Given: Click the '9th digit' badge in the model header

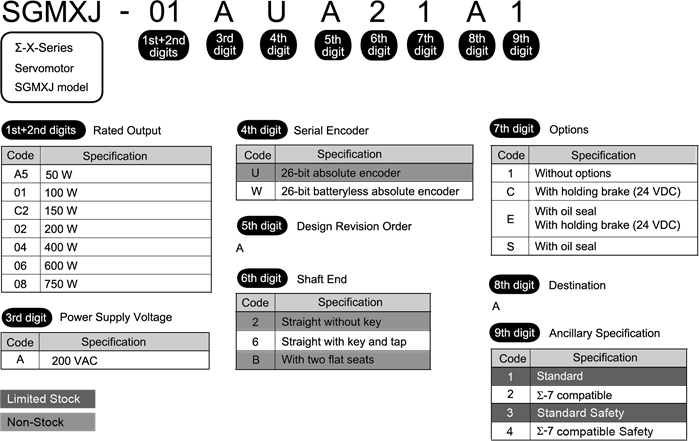Looking at the screenshot, I should (521, 45).
